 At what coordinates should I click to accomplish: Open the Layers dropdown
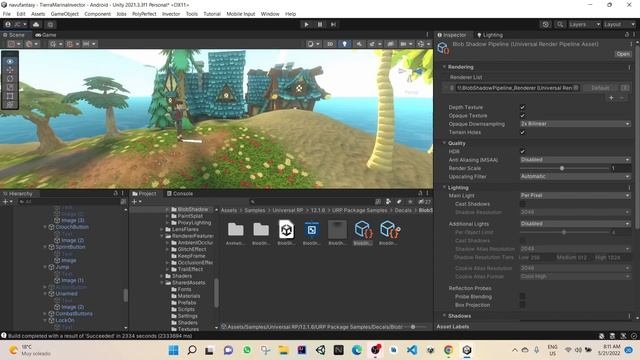click(x=584, y=24)
